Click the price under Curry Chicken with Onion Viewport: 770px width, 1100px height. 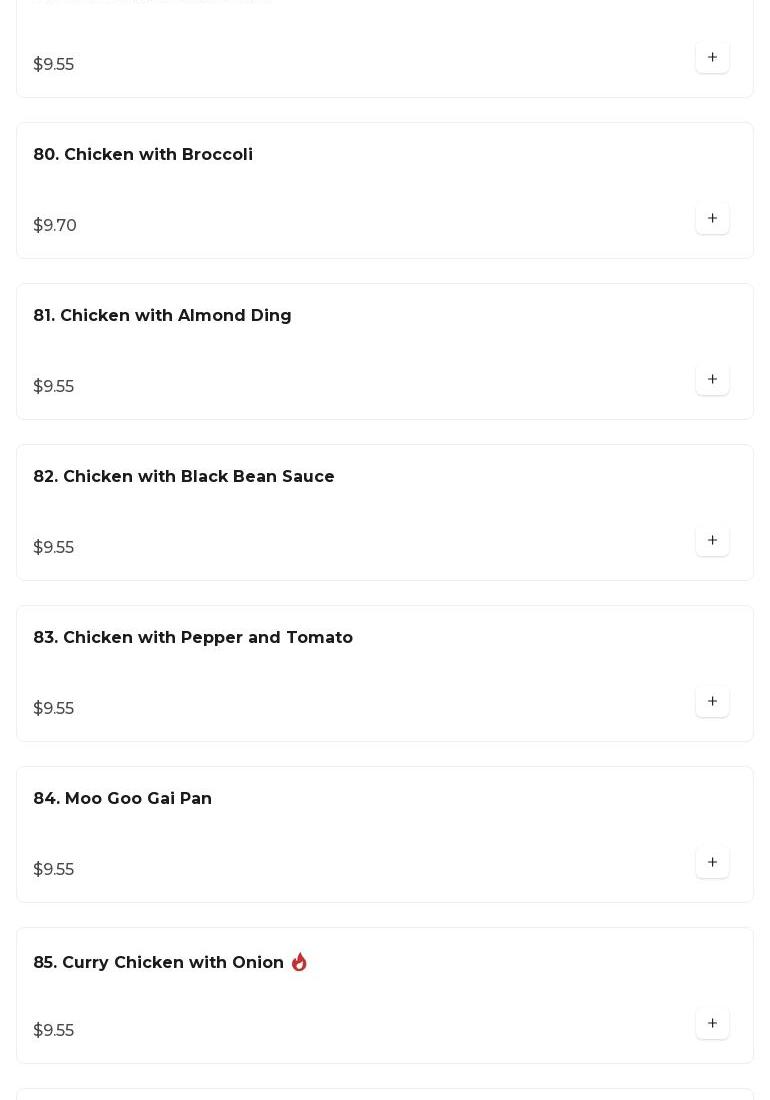[54, 1031]
